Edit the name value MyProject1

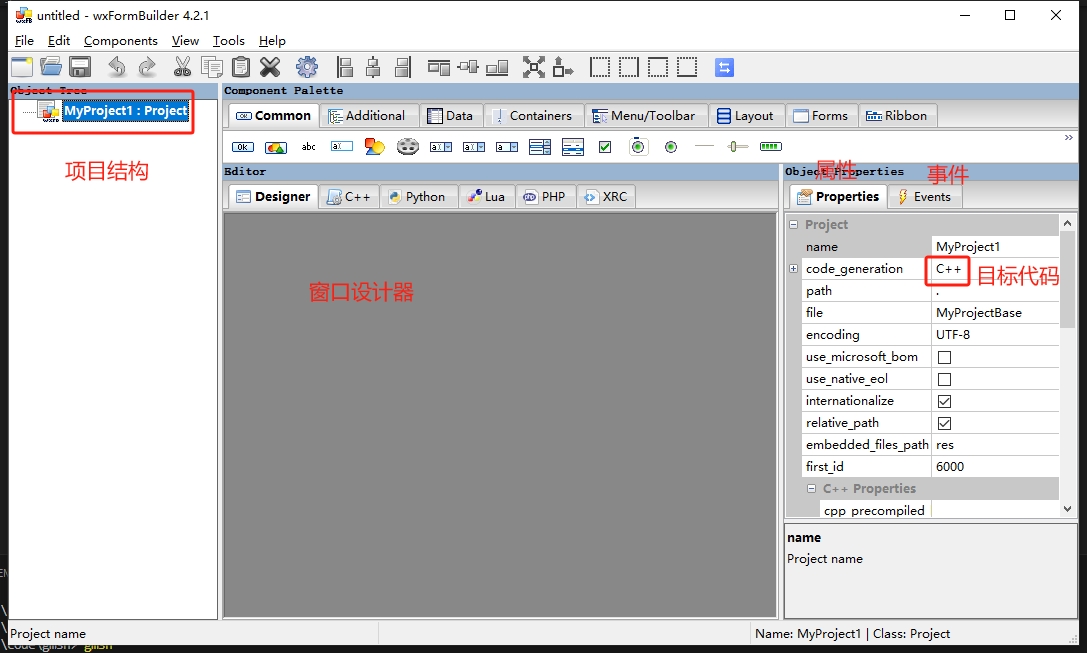pyautogui.click(x=995, y=247)
